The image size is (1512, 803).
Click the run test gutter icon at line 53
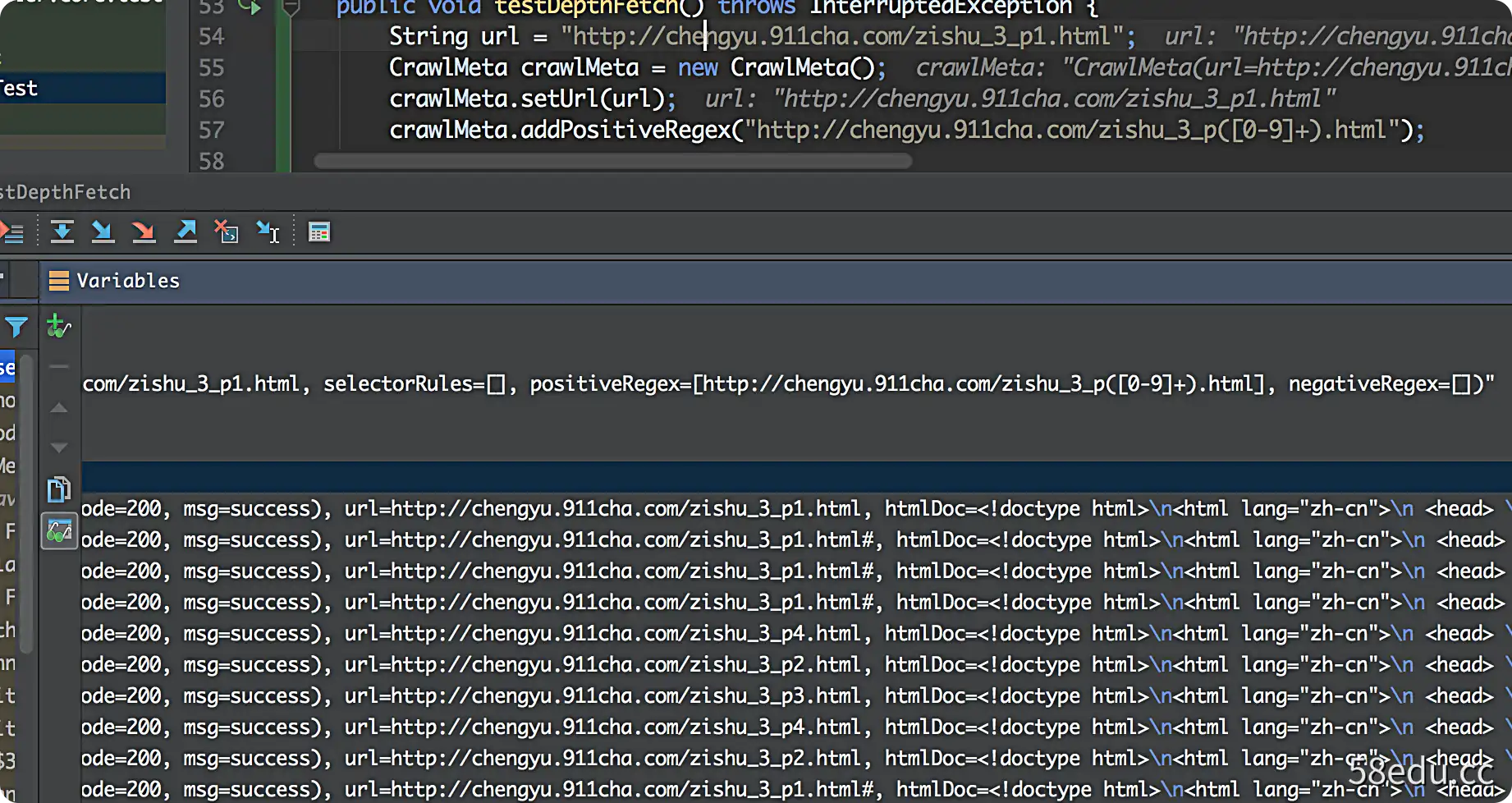[249, 7]
